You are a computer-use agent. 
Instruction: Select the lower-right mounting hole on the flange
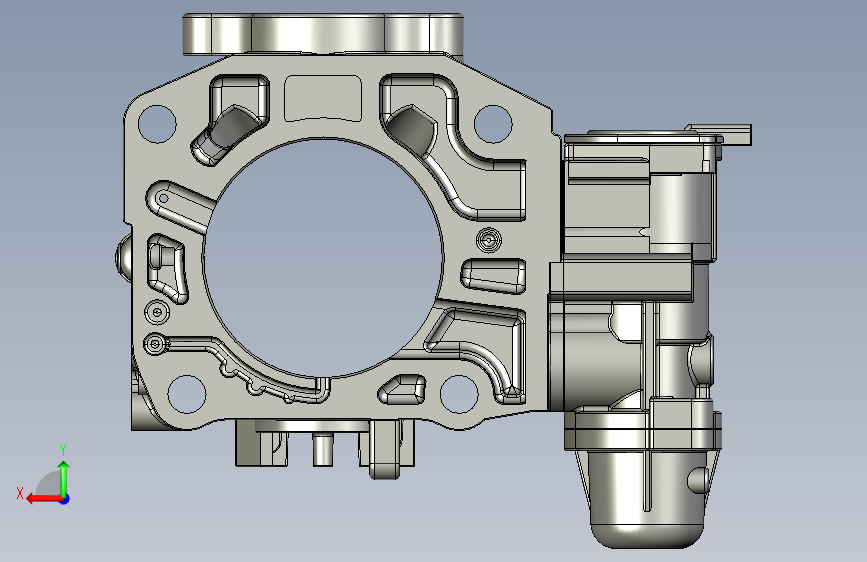click(x=459, y=394)
